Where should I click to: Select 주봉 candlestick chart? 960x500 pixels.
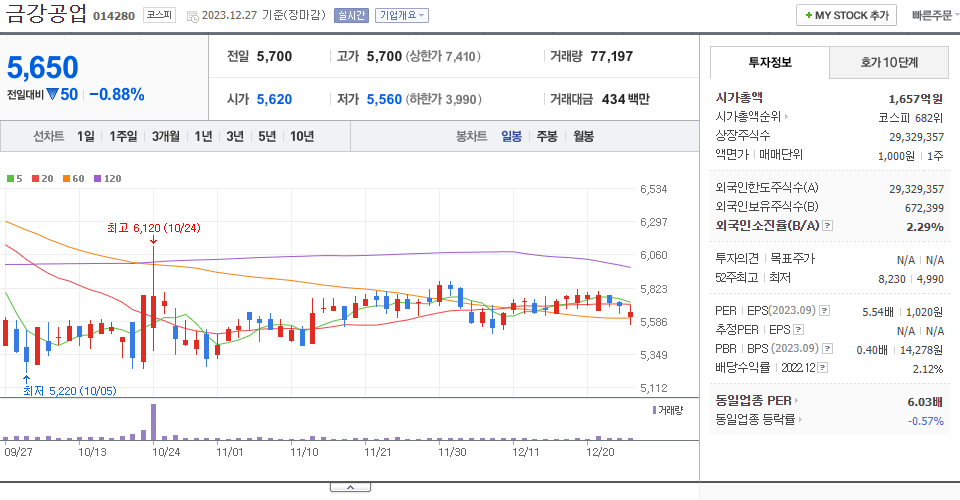click(x=547, y=136)
